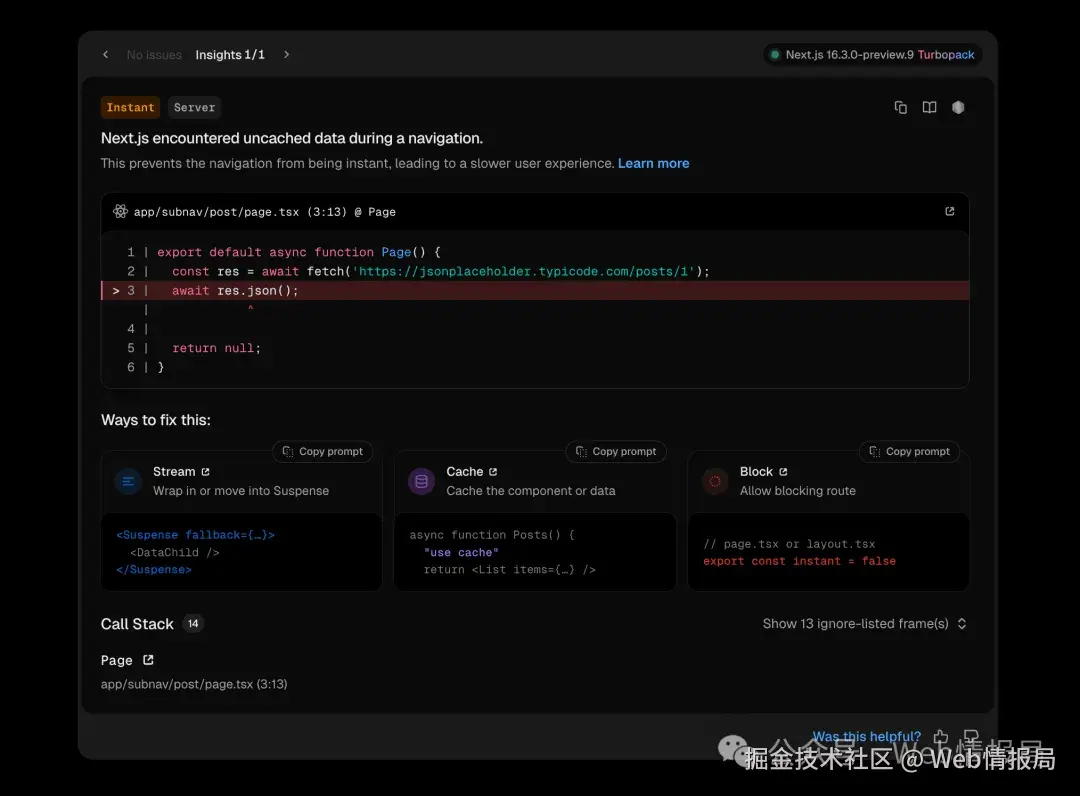Click the React atom icon beside the file path
Image resolution: width=1080 pixels, height=796 pixels.
pyautogui.click(x=121, y=211)
